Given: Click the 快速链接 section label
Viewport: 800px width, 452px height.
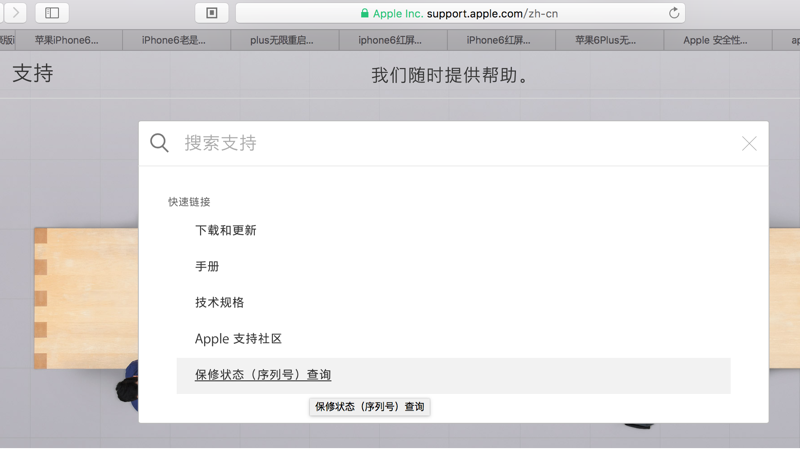Looking at the screenshot, I should 189,202.
